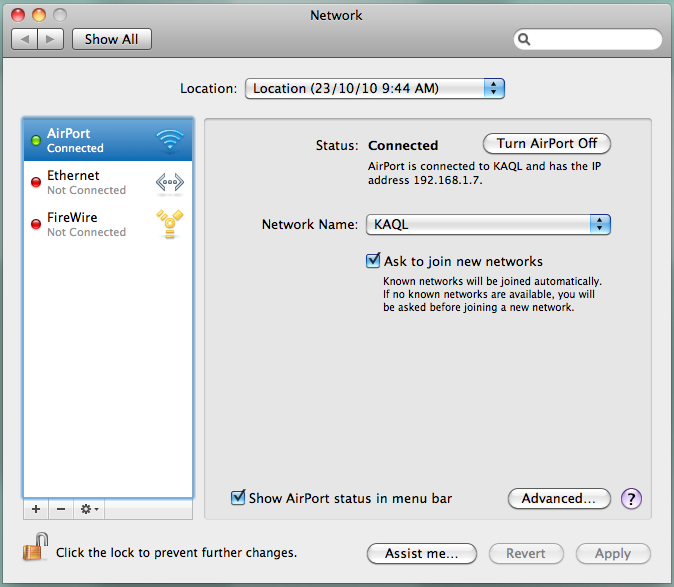674x587 pixels.
Task: Open the gear action menu
Action: coord(89,509)
